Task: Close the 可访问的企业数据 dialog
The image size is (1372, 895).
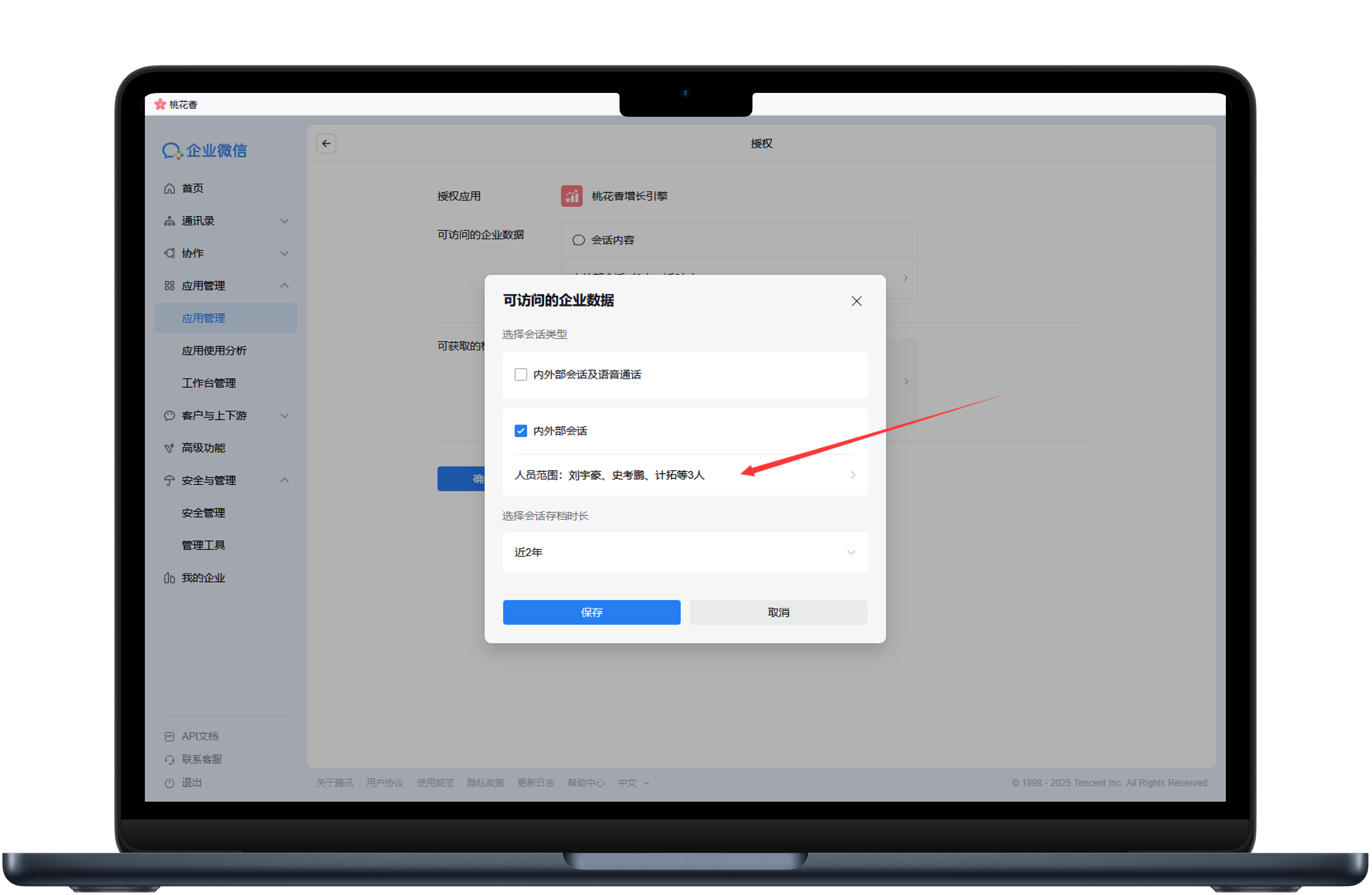Action: (x=856, y=301)
